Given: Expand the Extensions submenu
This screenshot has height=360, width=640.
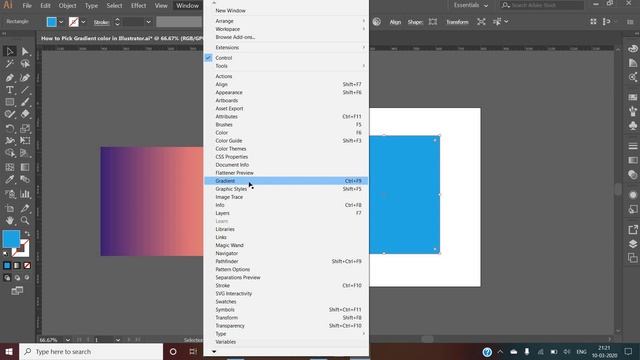Looking at the screenshot, I should (x=286, y=47).
